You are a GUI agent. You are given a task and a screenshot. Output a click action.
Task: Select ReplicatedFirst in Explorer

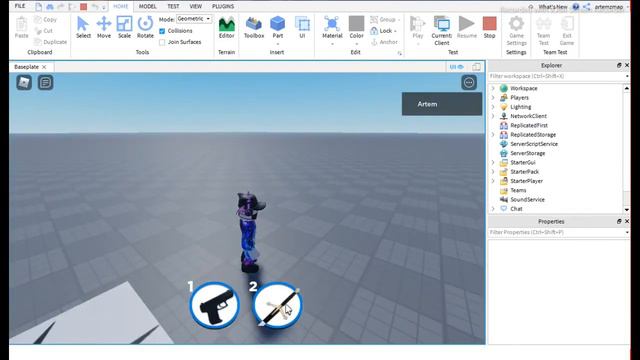click(x=529, y=125)
